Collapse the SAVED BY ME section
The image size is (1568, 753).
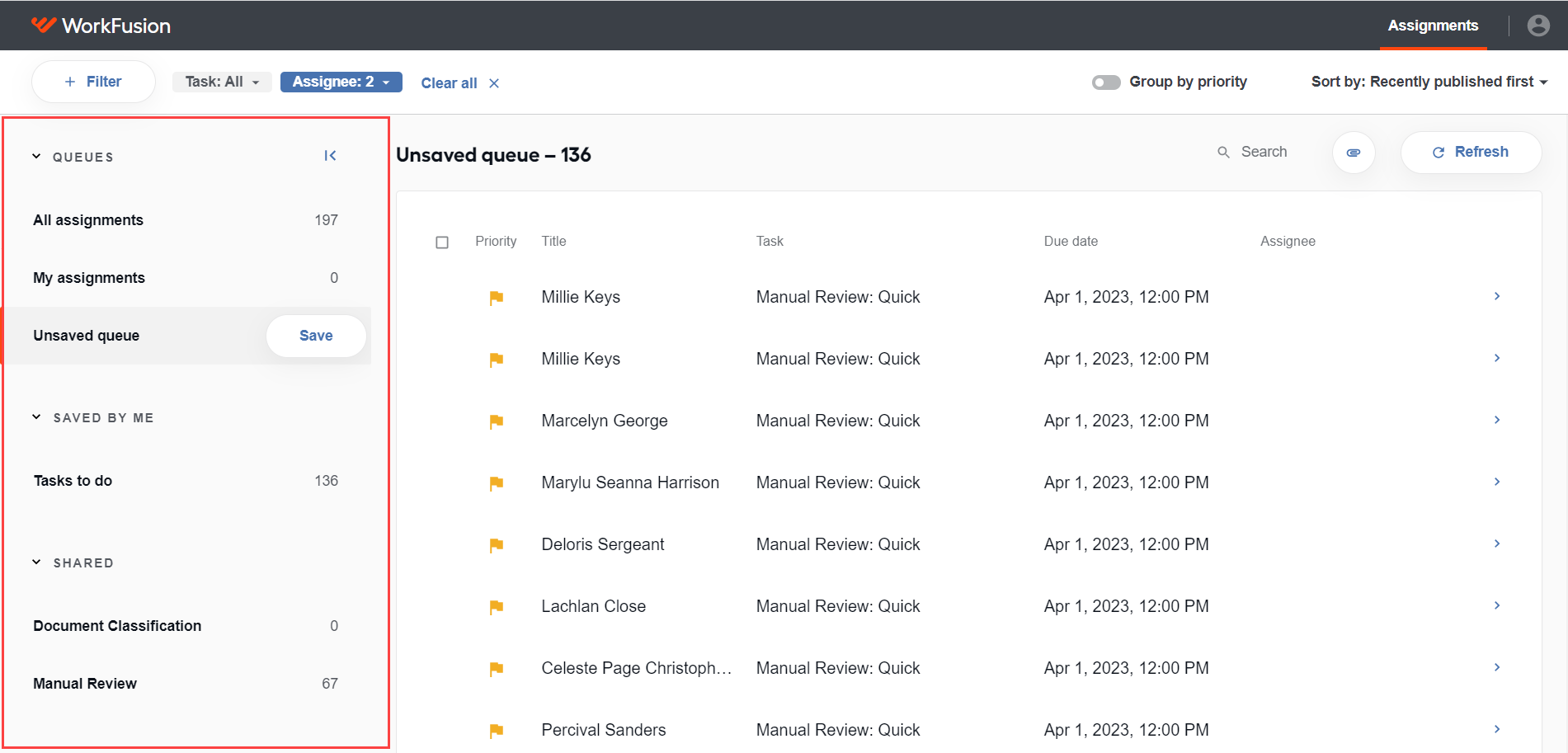(36, 417)
